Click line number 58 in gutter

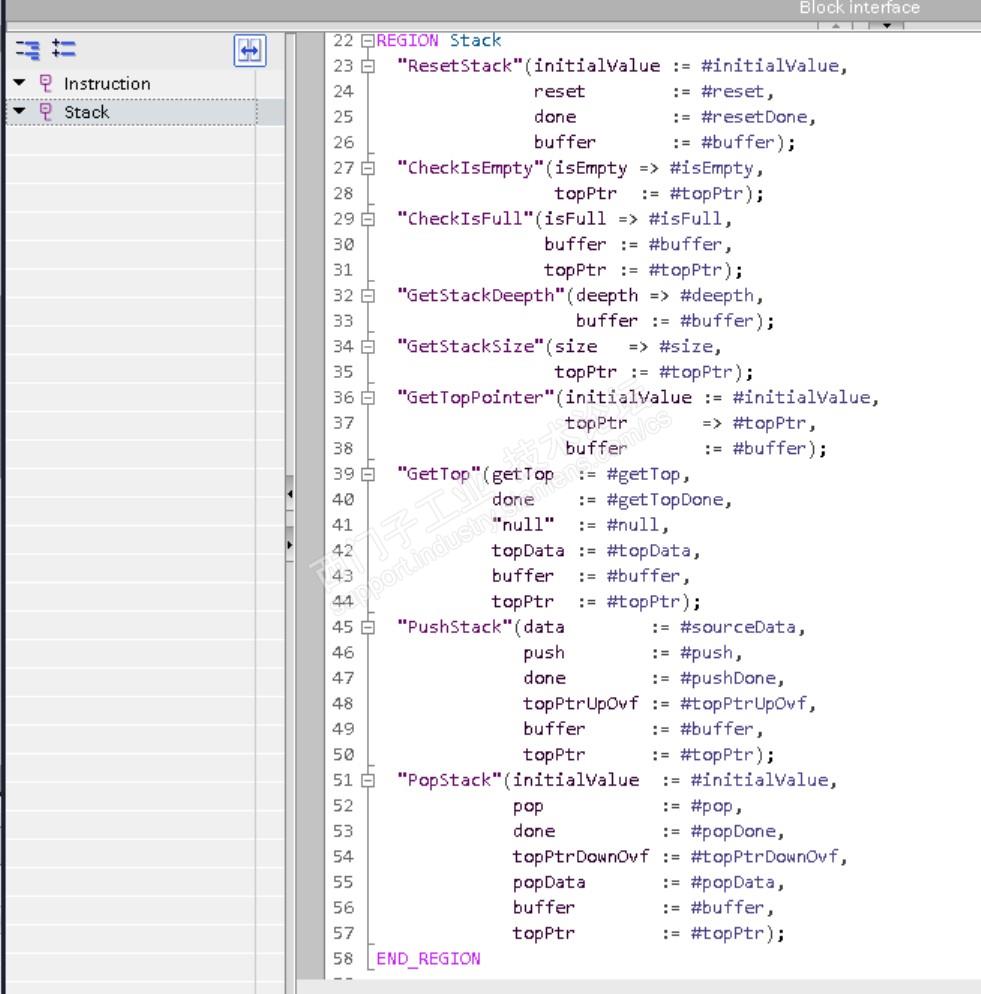click(x=342, y=958)
